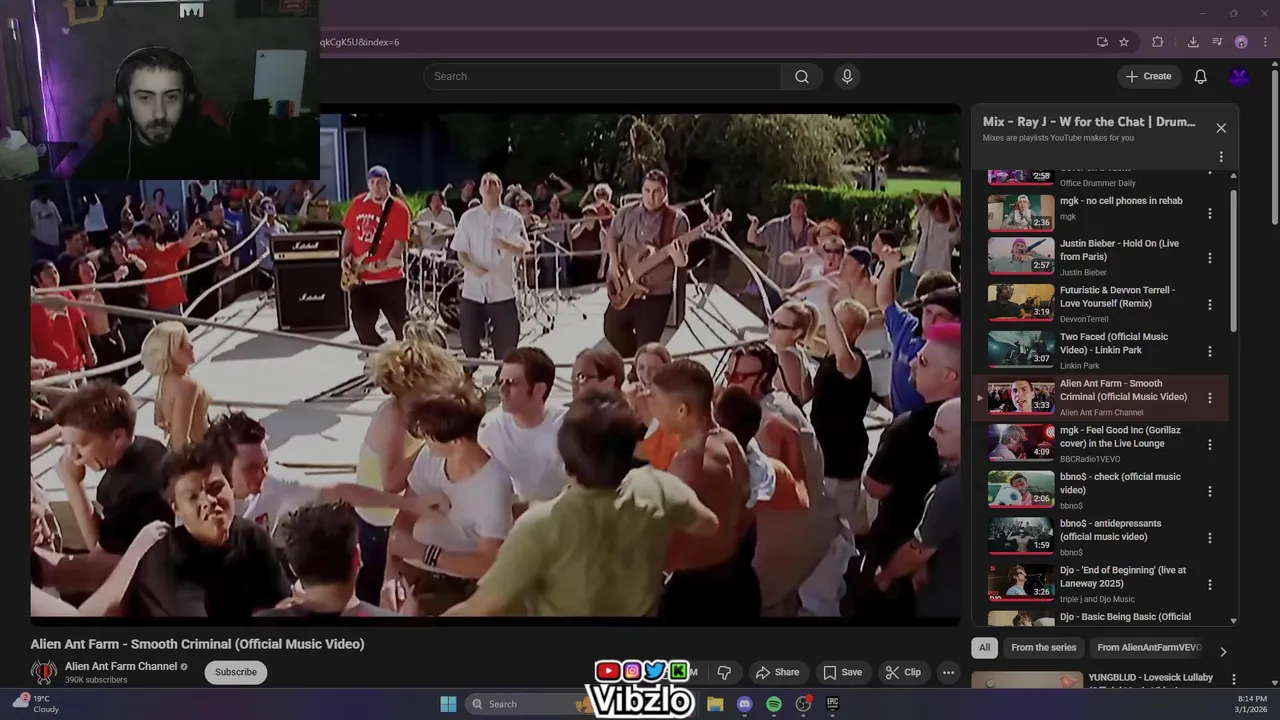Image resolution: width=1280 pixels, height=720 pixels.
Task: Open mgk no cell phones in rehab thumbnail
Action: click(1021, 212)
